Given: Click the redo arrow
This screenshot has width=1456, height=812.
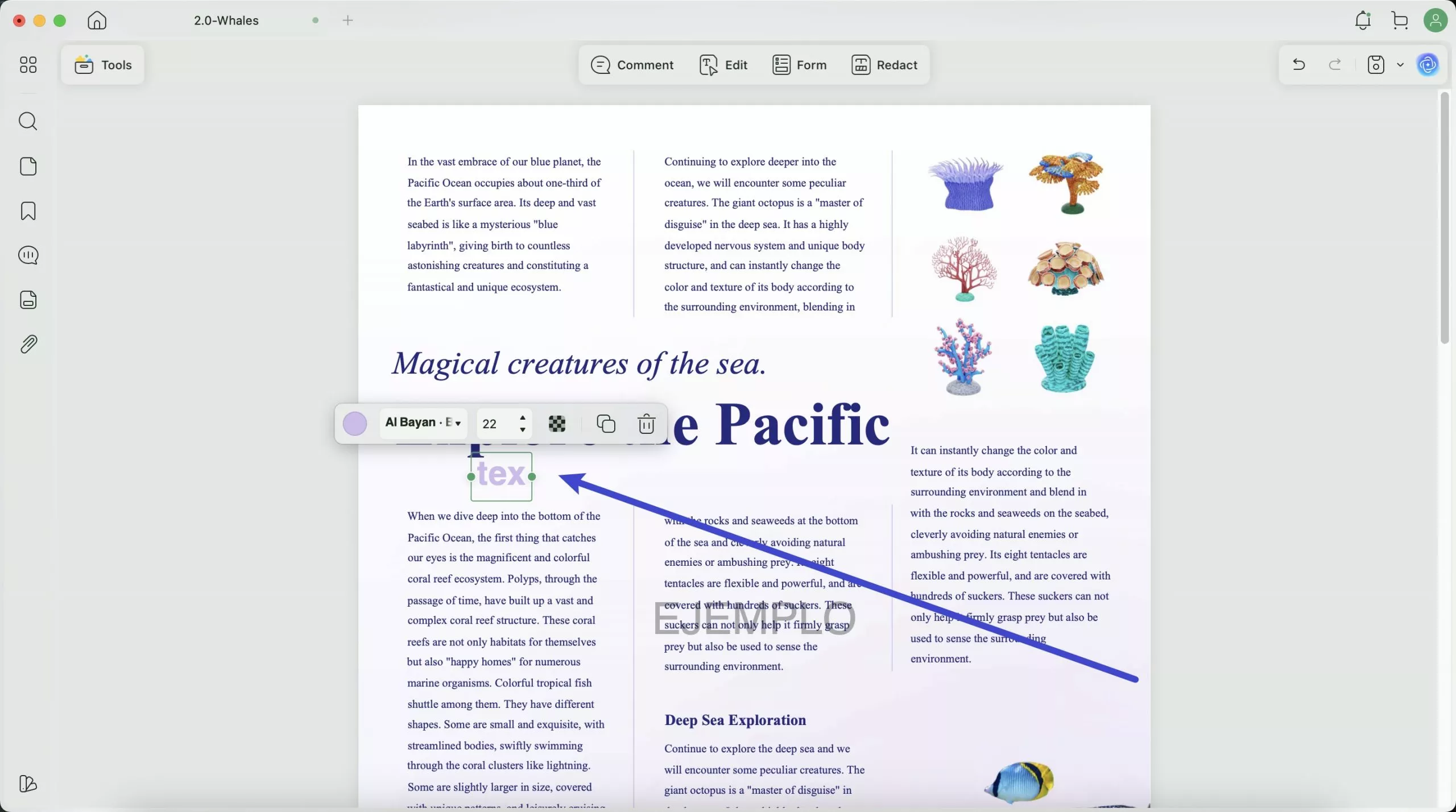Looking at the screenshot, I should pos(1335,65).
